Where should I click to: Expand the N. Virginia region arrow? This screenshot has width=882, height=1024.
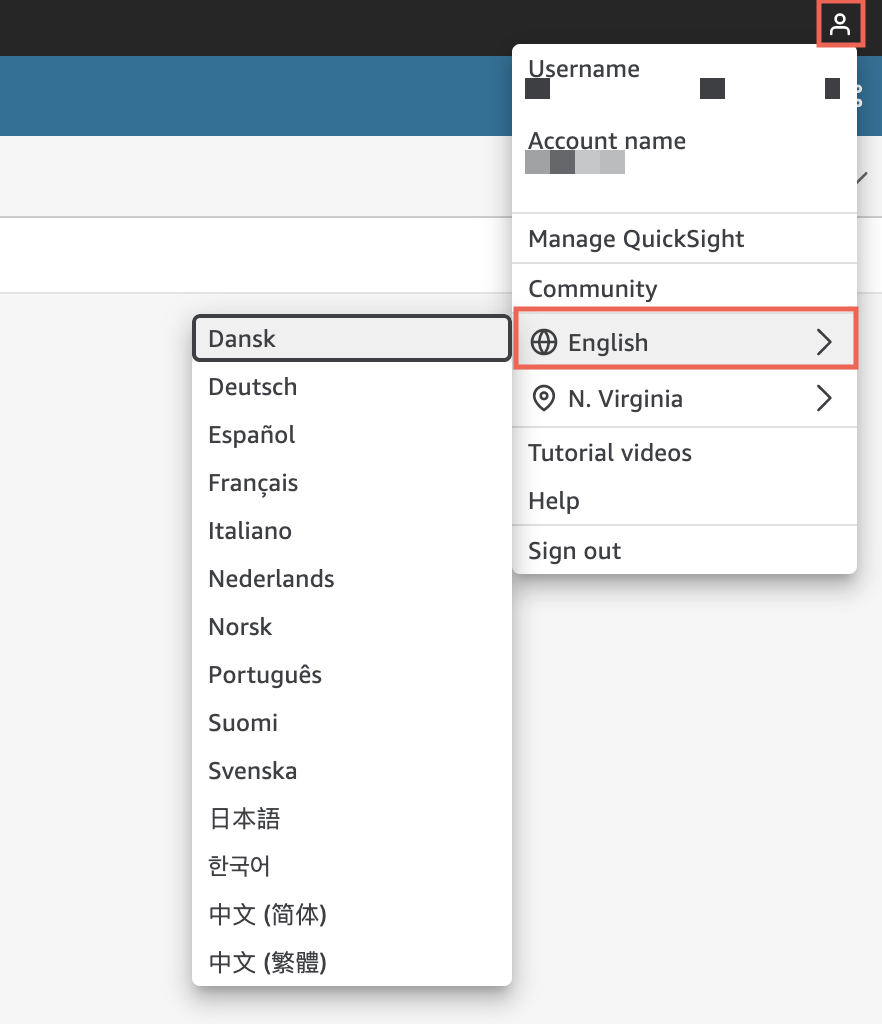pos(824,399)
